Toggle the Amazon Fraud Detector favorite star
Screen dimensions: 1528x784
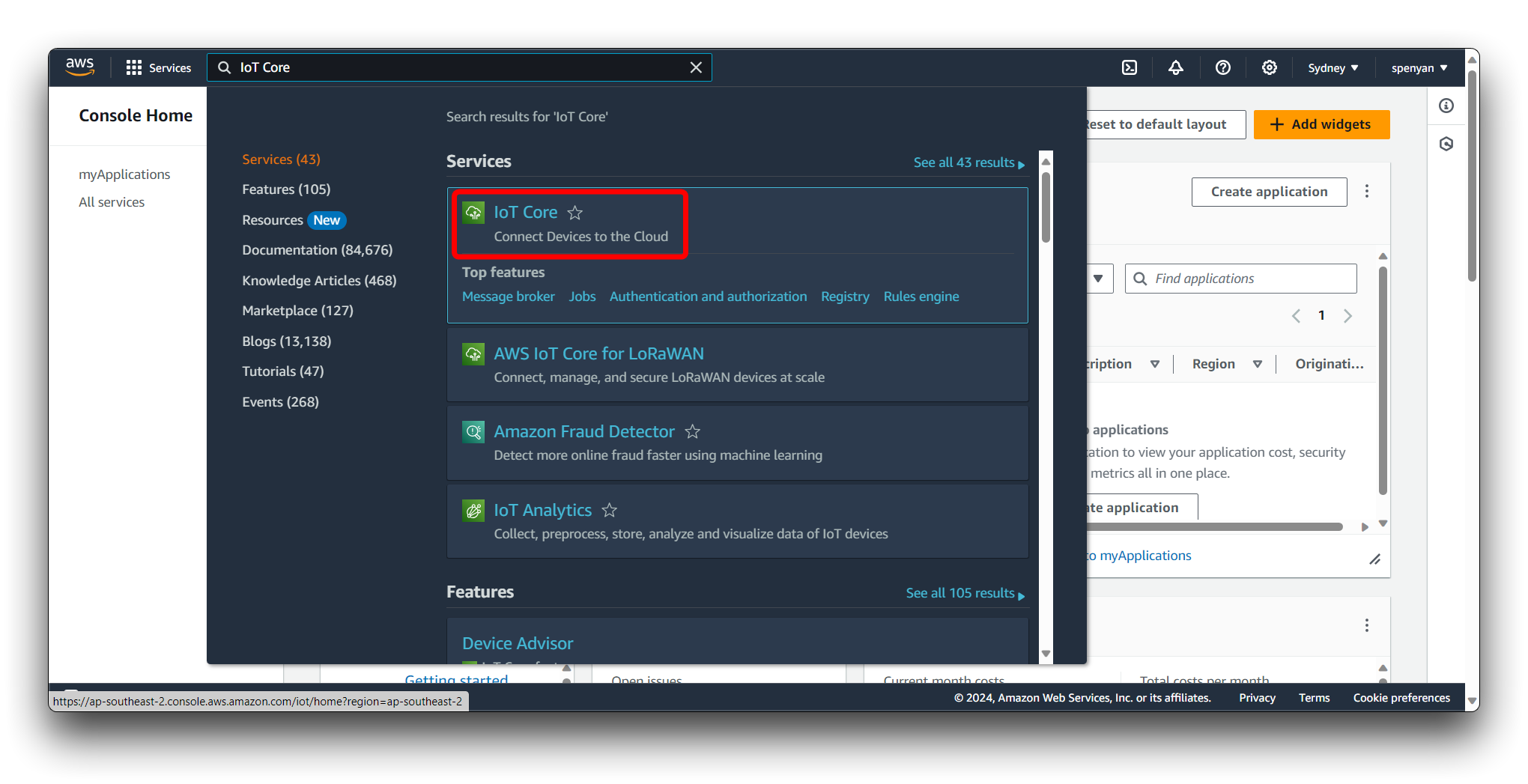[693, 432]
